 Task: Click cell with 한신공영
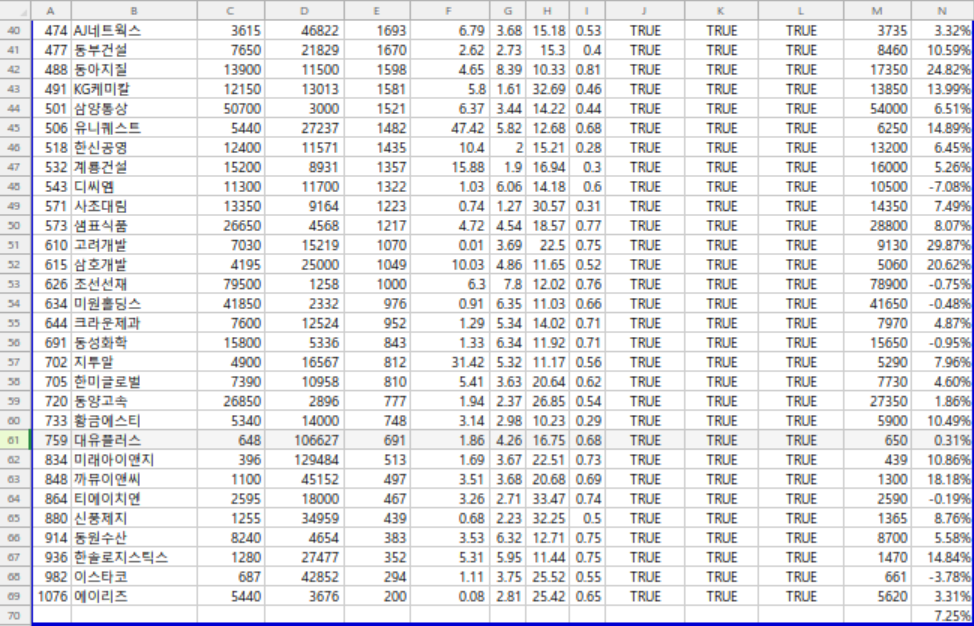[134, 148]
